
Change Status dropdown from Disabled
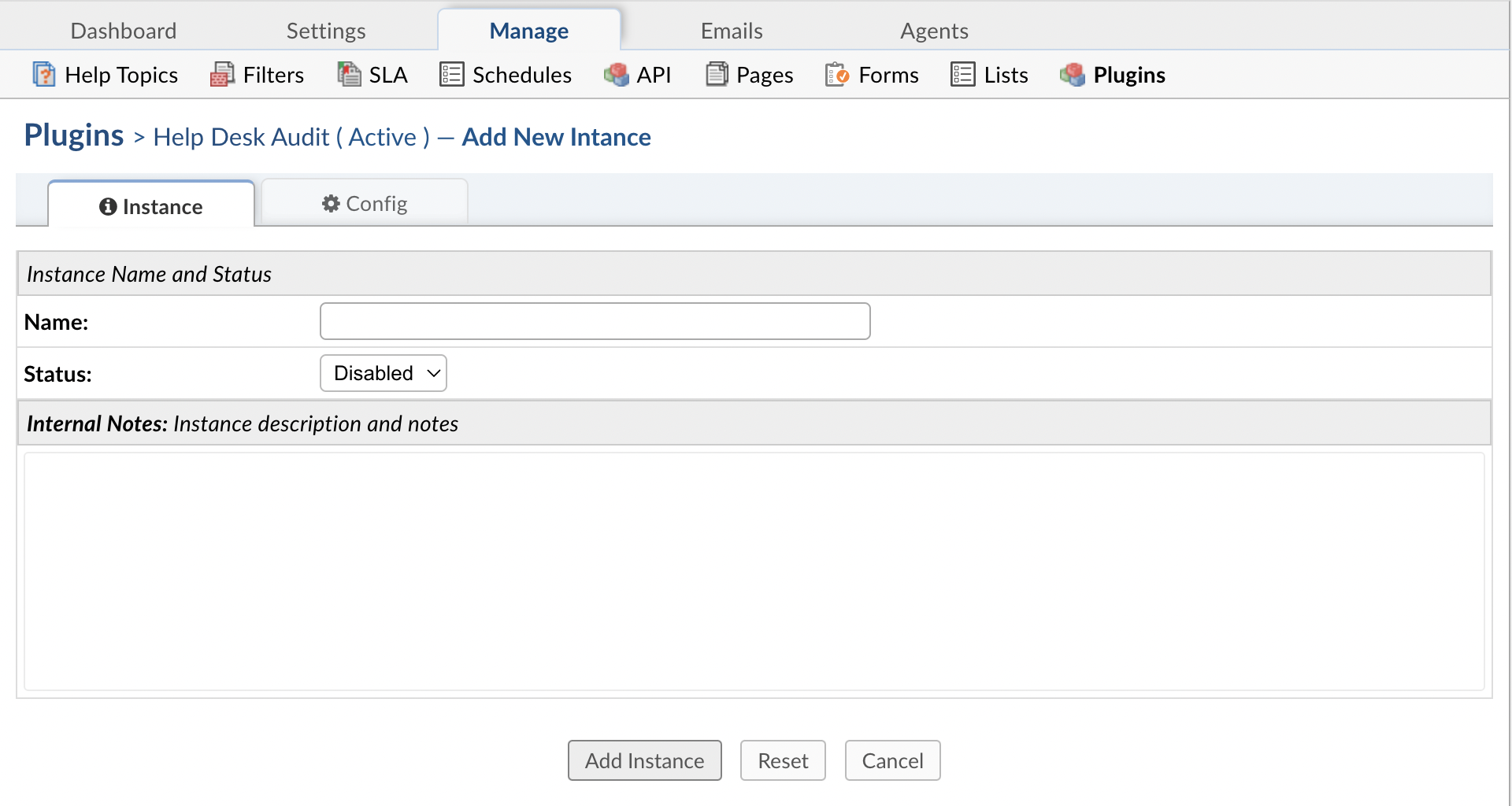tap(383, 372)
